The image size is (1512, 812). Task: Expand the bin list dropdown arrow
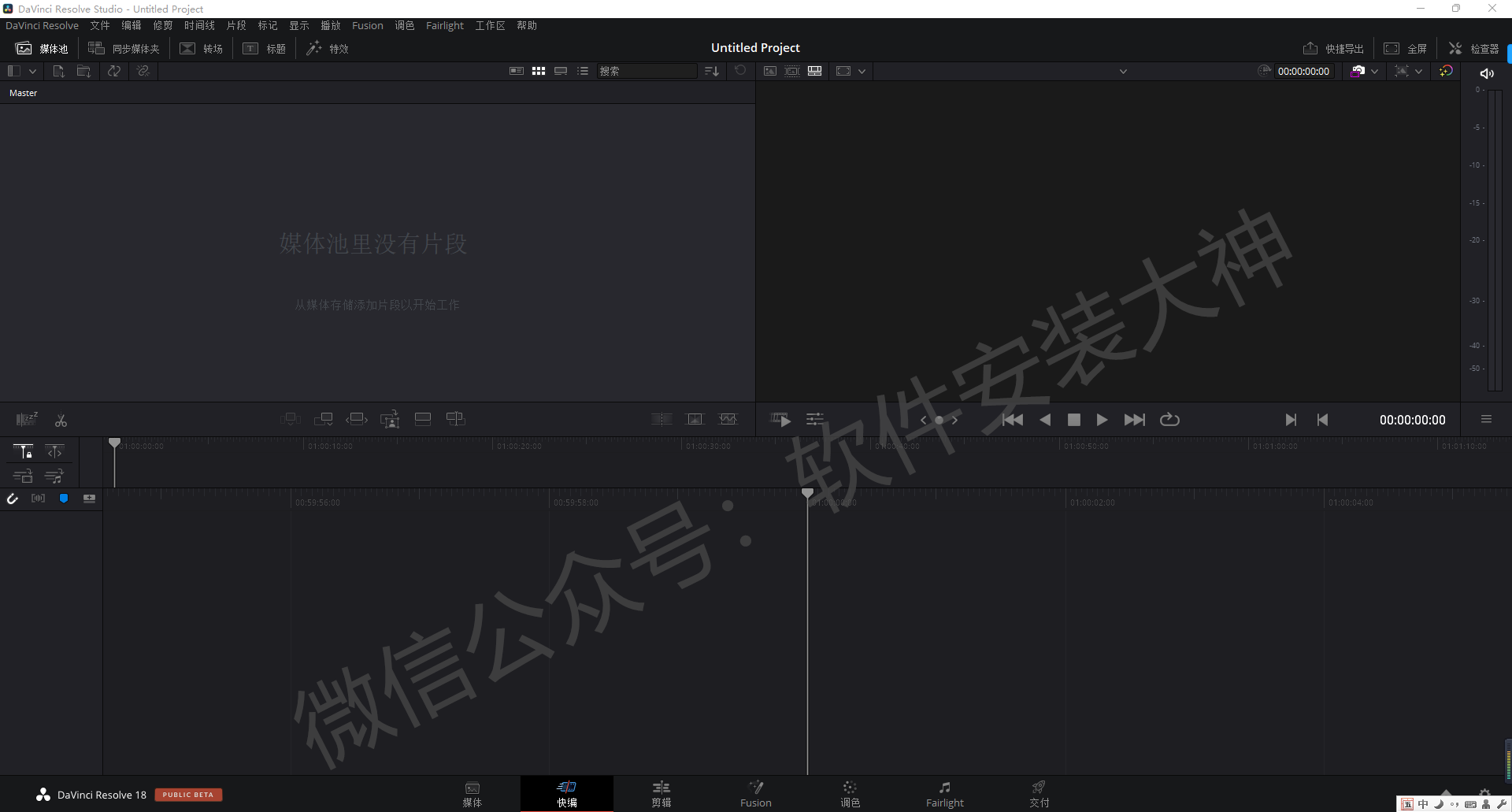coord(32,71)
